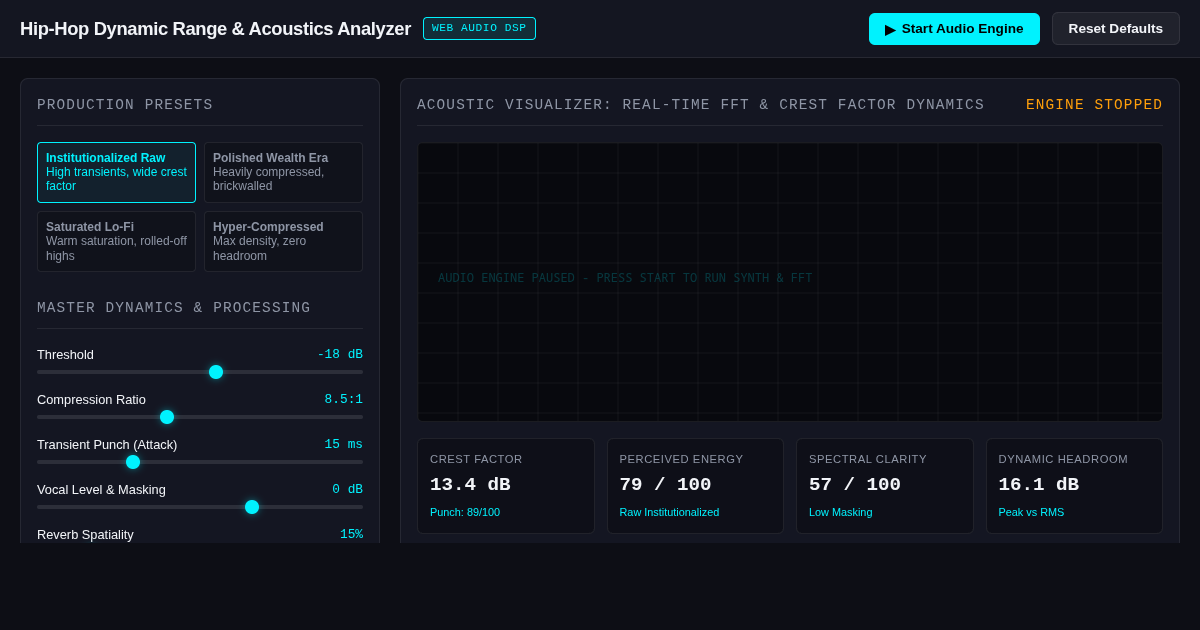This screenshot has width=1200, height=630.
Task: Click the -18 dB threshold value
Action: (x=340, y=354)
